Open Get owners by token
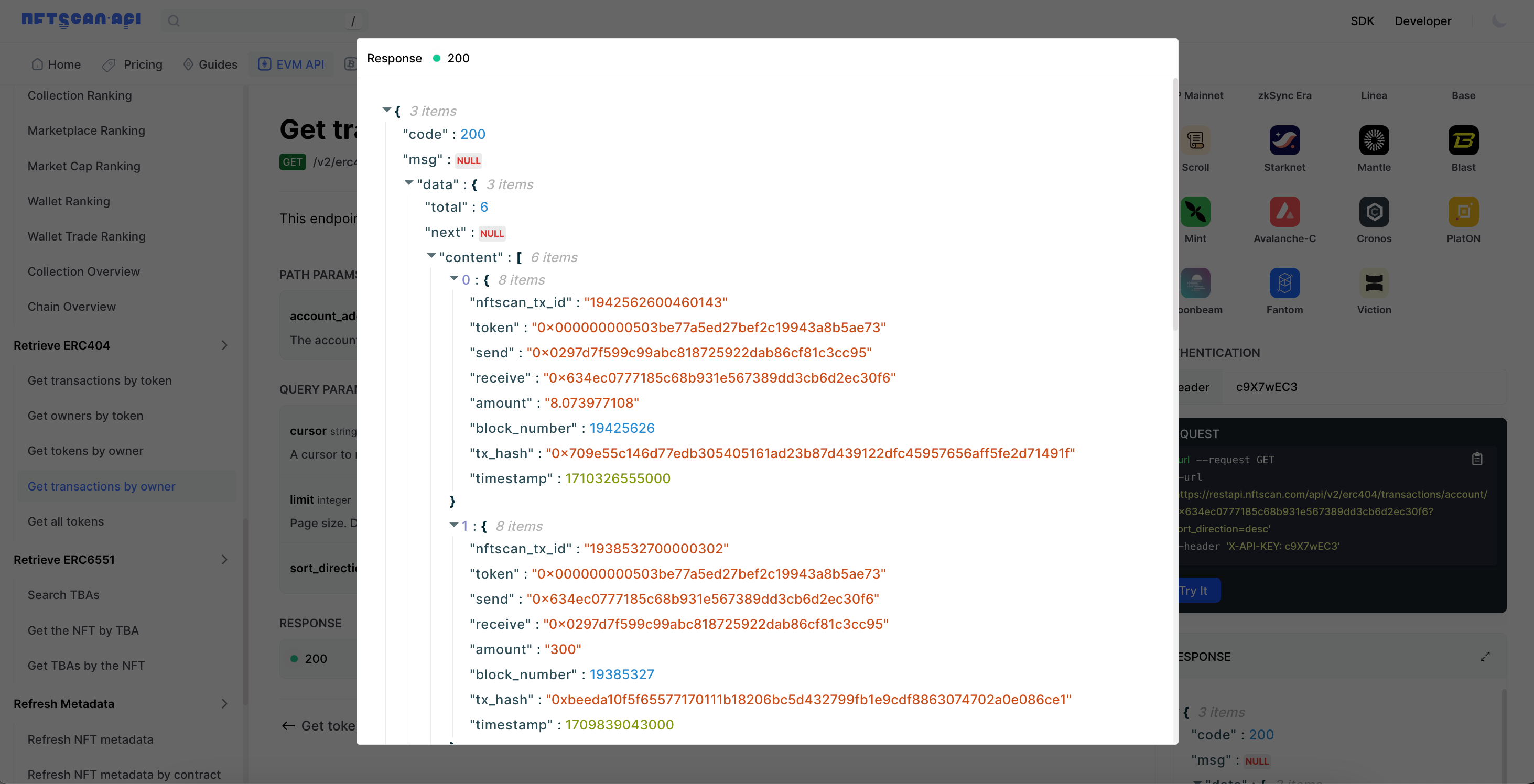Viewport: 1534px width, 784px height. click(85, 416)
